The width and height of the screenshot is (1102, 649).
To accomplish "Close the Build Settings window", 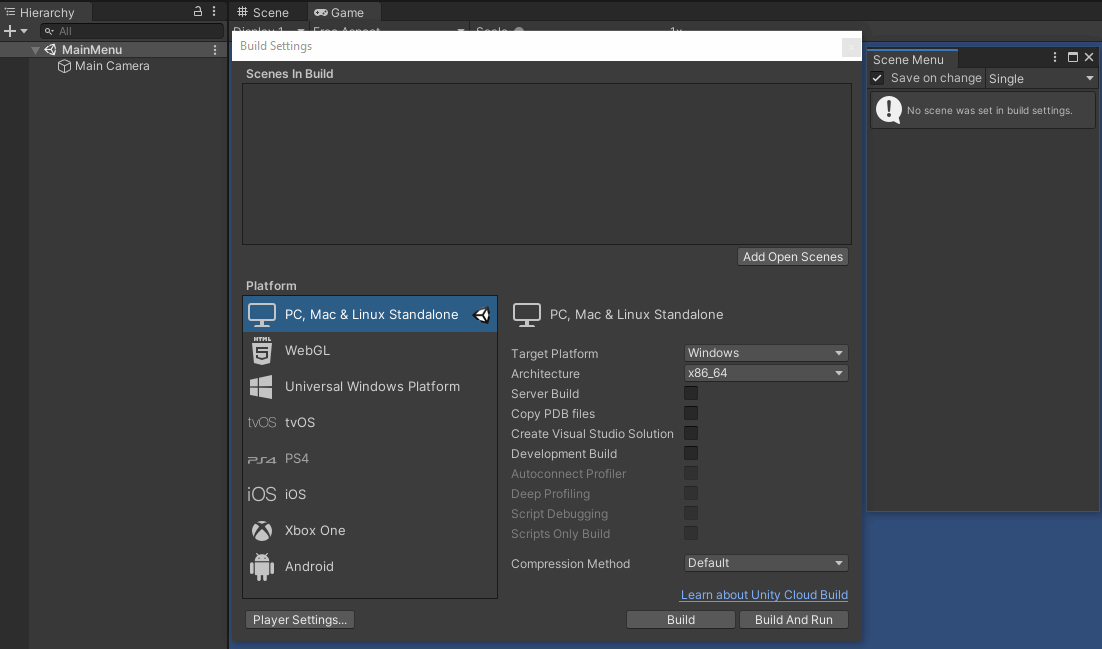I will (x=851, y=47).
